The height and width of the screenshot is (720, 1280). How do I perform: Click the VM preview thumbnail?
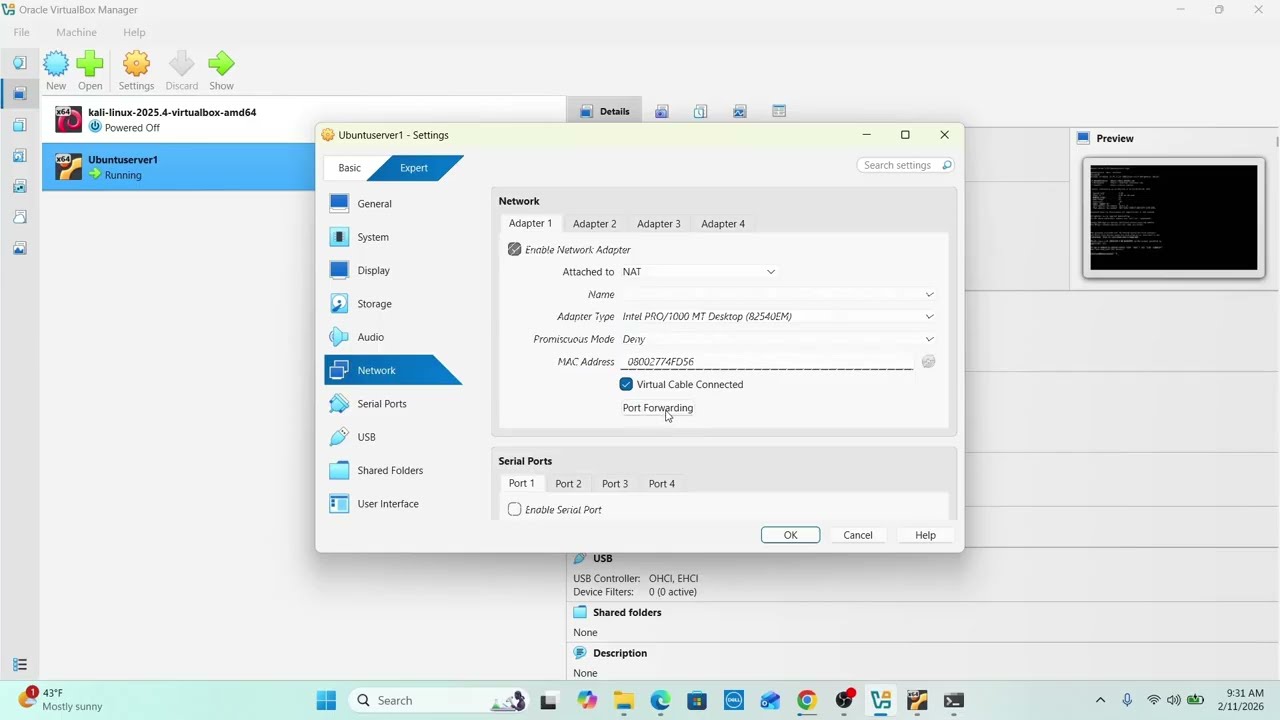tap(1173, 218)
